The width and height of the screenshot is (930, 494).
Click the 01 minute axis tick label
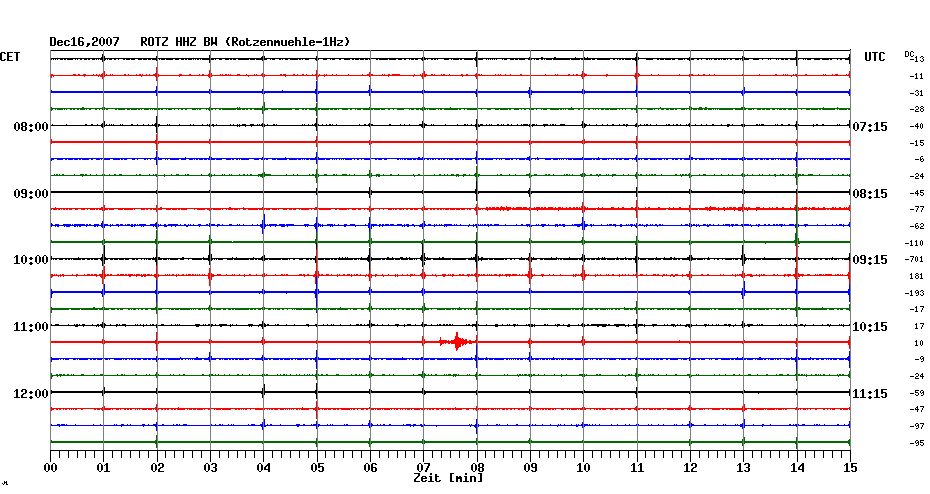(x=104, y=468)
